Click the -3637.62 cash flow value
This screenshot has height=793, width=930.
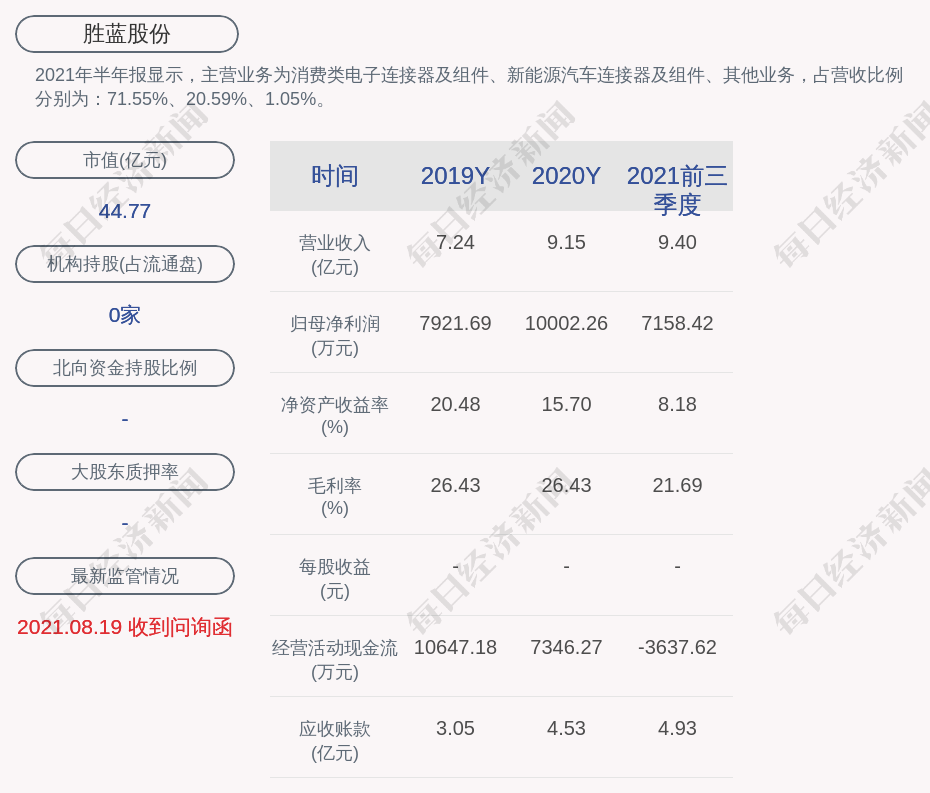click(x=677, y=647)
